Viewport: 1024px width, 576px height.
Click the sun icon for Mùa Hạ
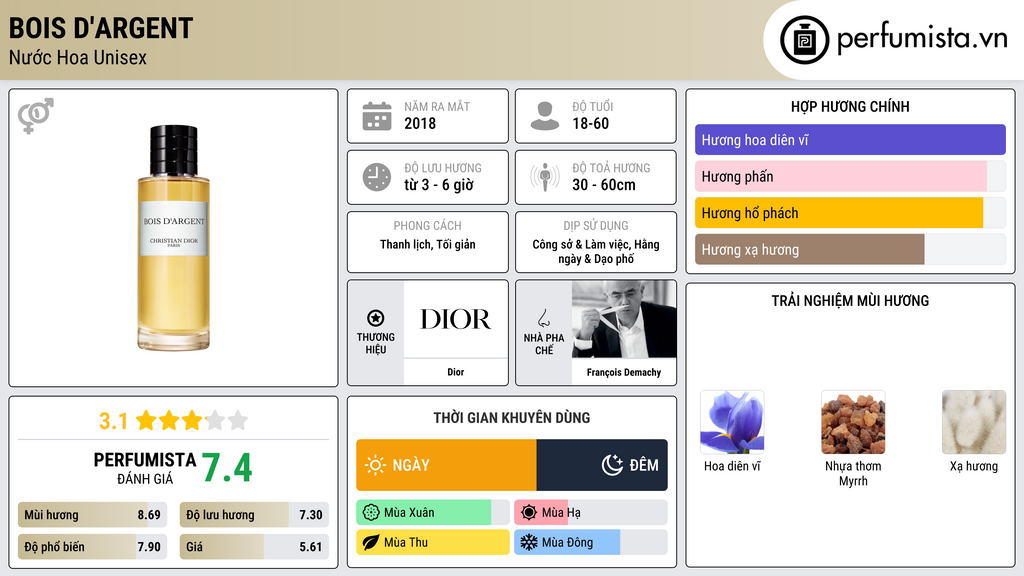point(529,513)
